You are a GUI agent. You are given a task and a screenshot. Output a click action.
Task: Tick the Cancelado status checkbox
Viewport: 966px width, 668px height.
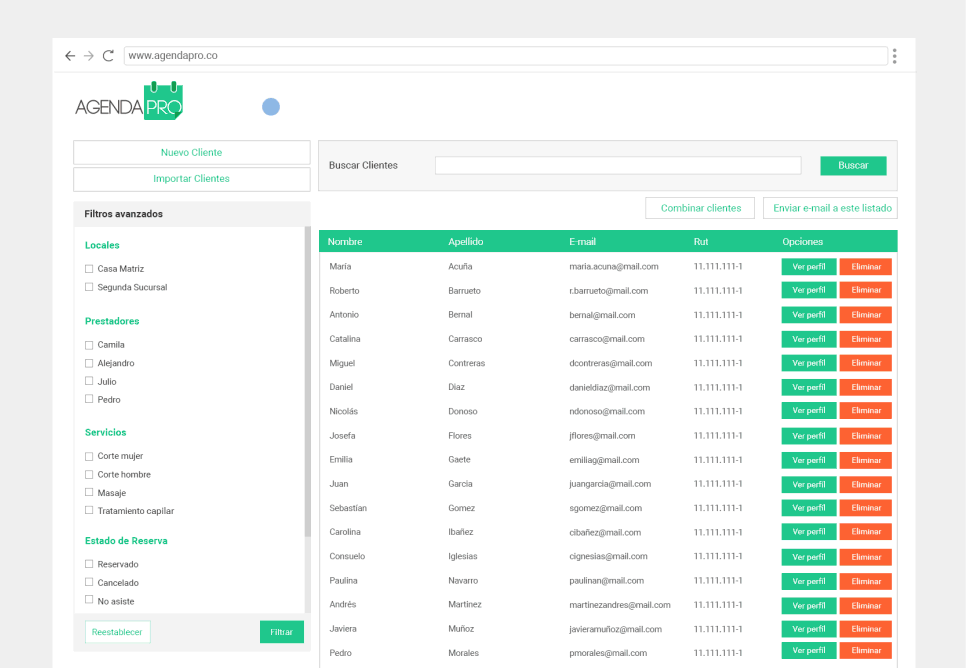pyautogui.click(x=89, y=582)
